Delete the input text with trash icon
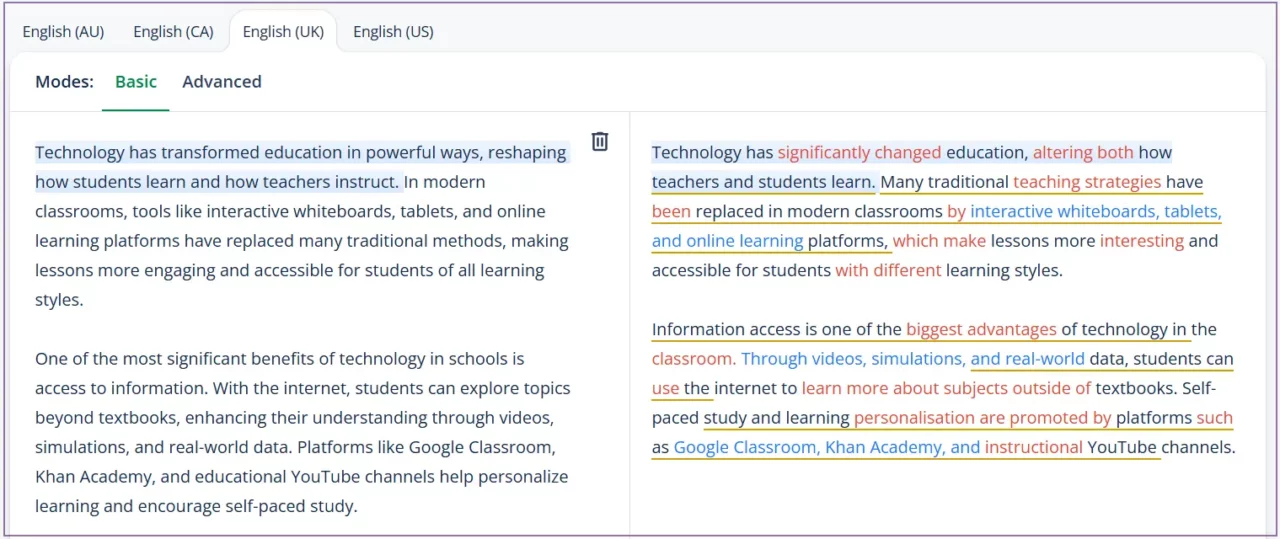 click(600, 141)
